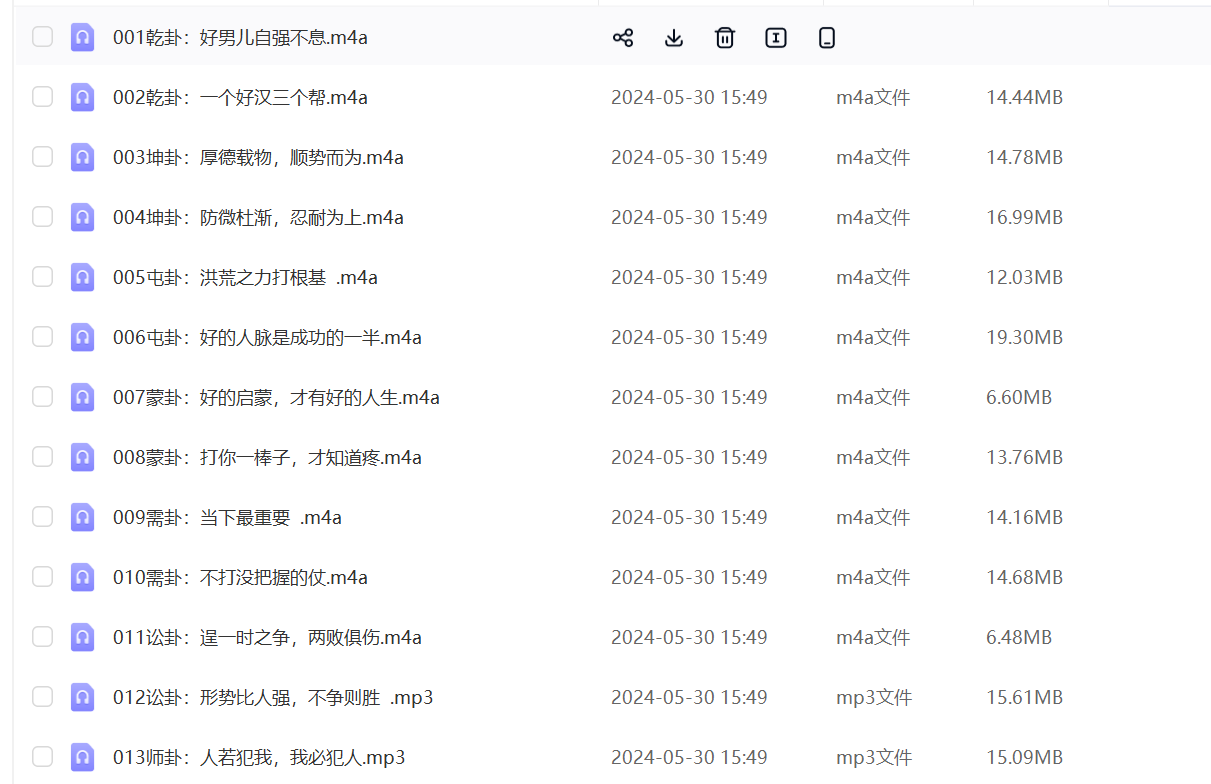Share the 001乾卦 audio file

tap(623, 37)
